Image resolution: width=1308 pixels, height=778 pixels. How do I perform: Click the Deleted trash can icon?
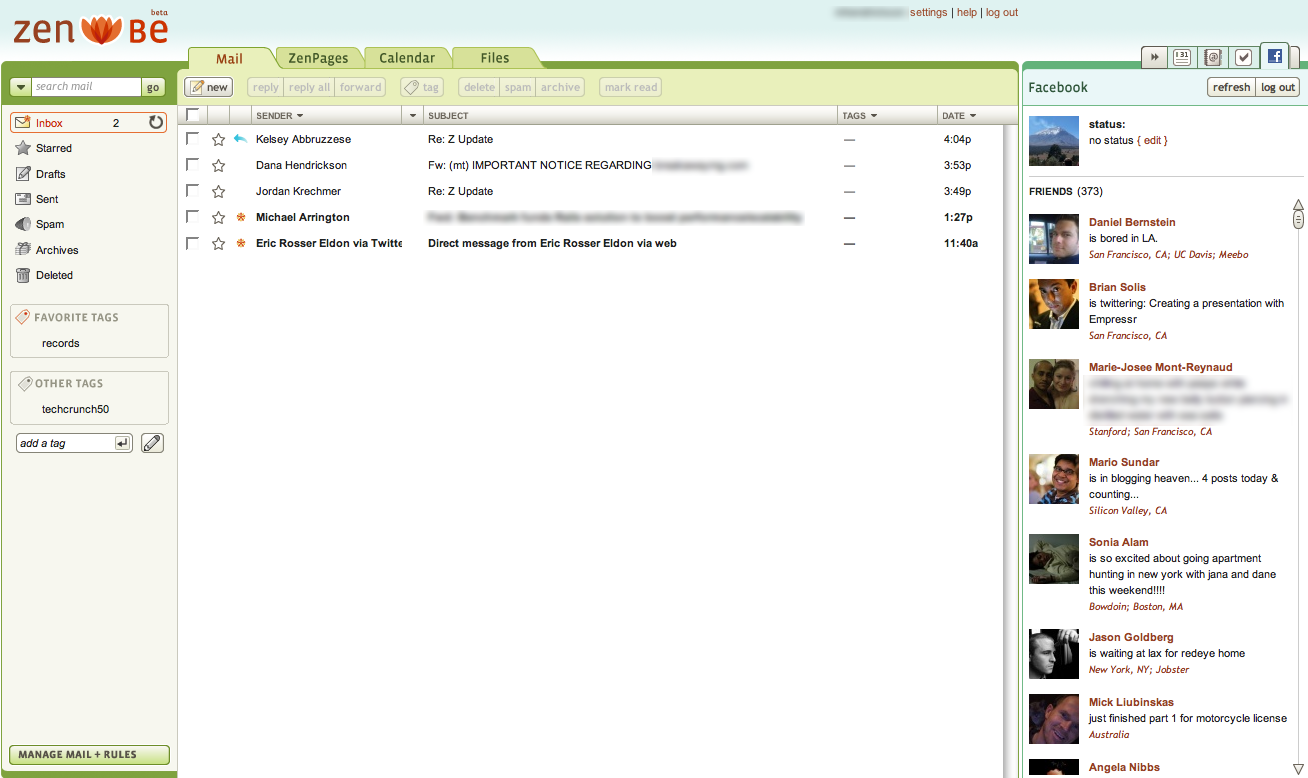click(x=23, y=275)
